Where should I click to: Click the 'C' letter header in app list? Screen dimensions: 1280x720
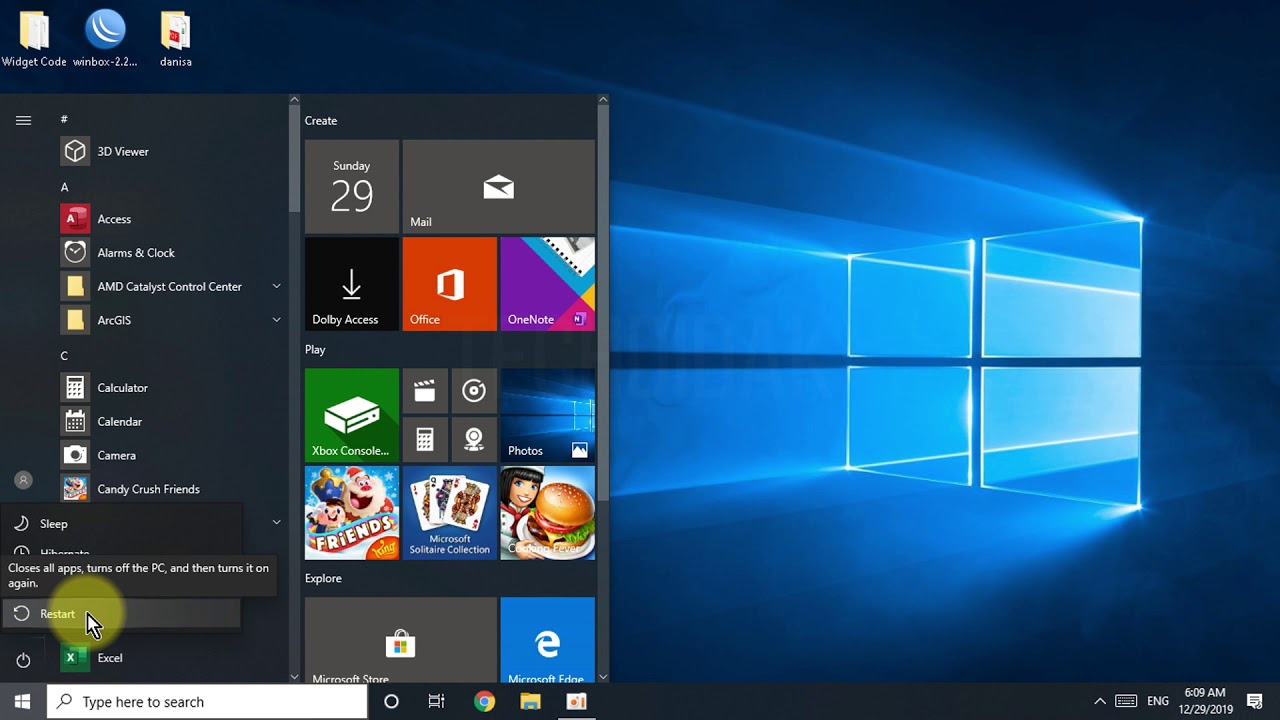pyautogui.click(x=64, y=356)
